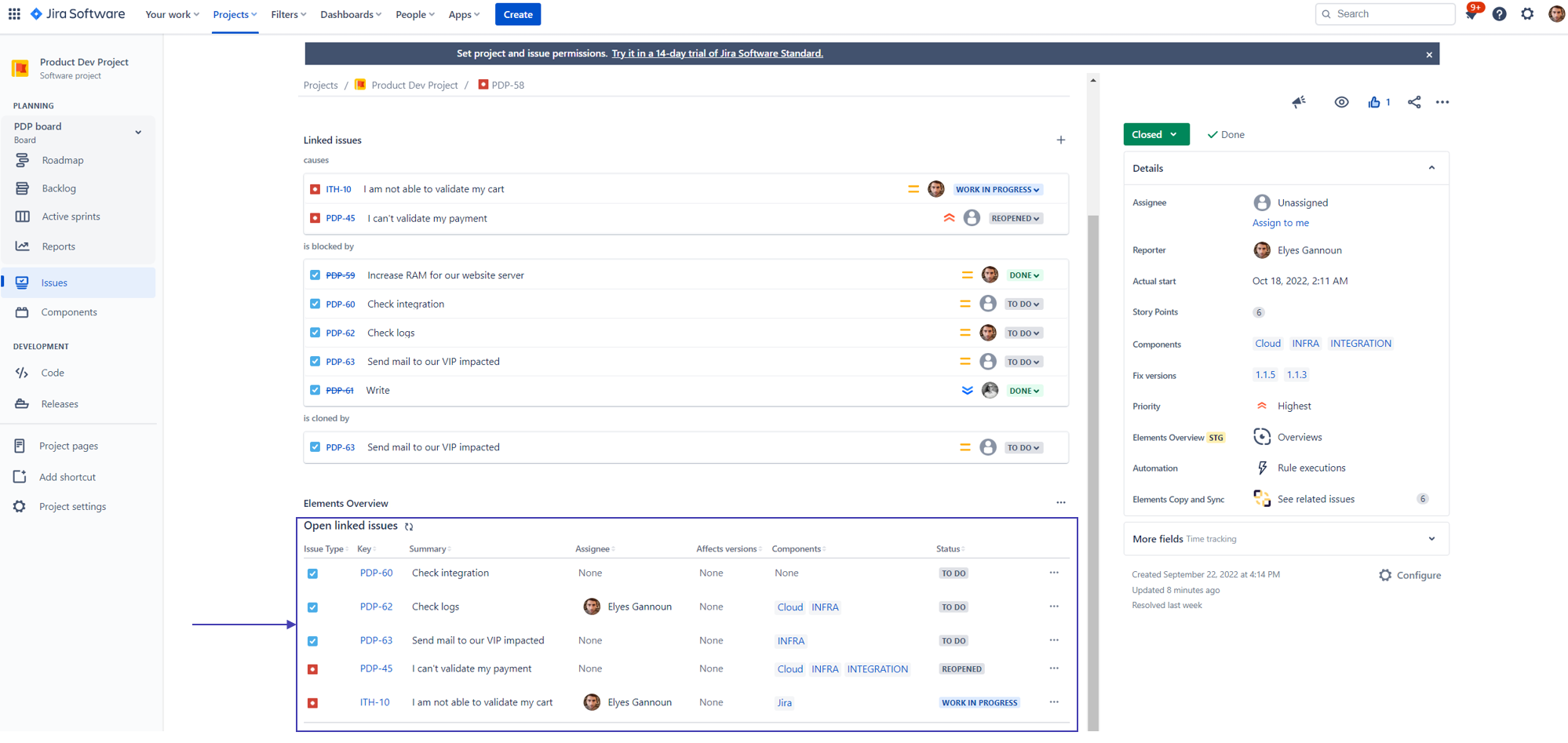Open the Filters menu
Viewport: 1568px width, 743px height.
[x=288, y=14]
